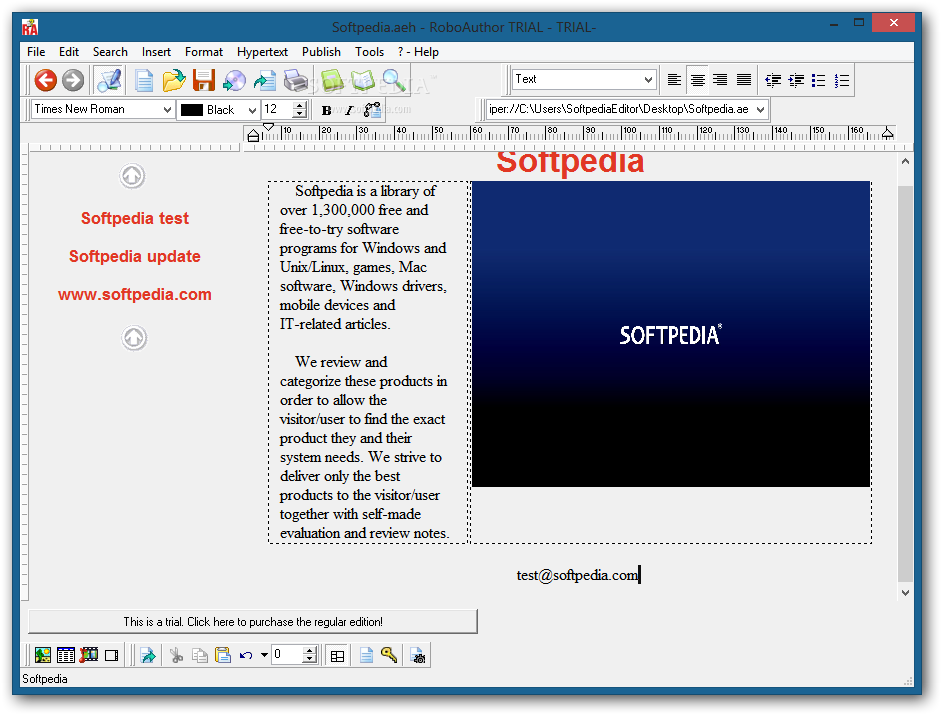Screen dimensions: 942x715
Task: Open the www.softpedia.com link
Action: (x=135, y=294)
